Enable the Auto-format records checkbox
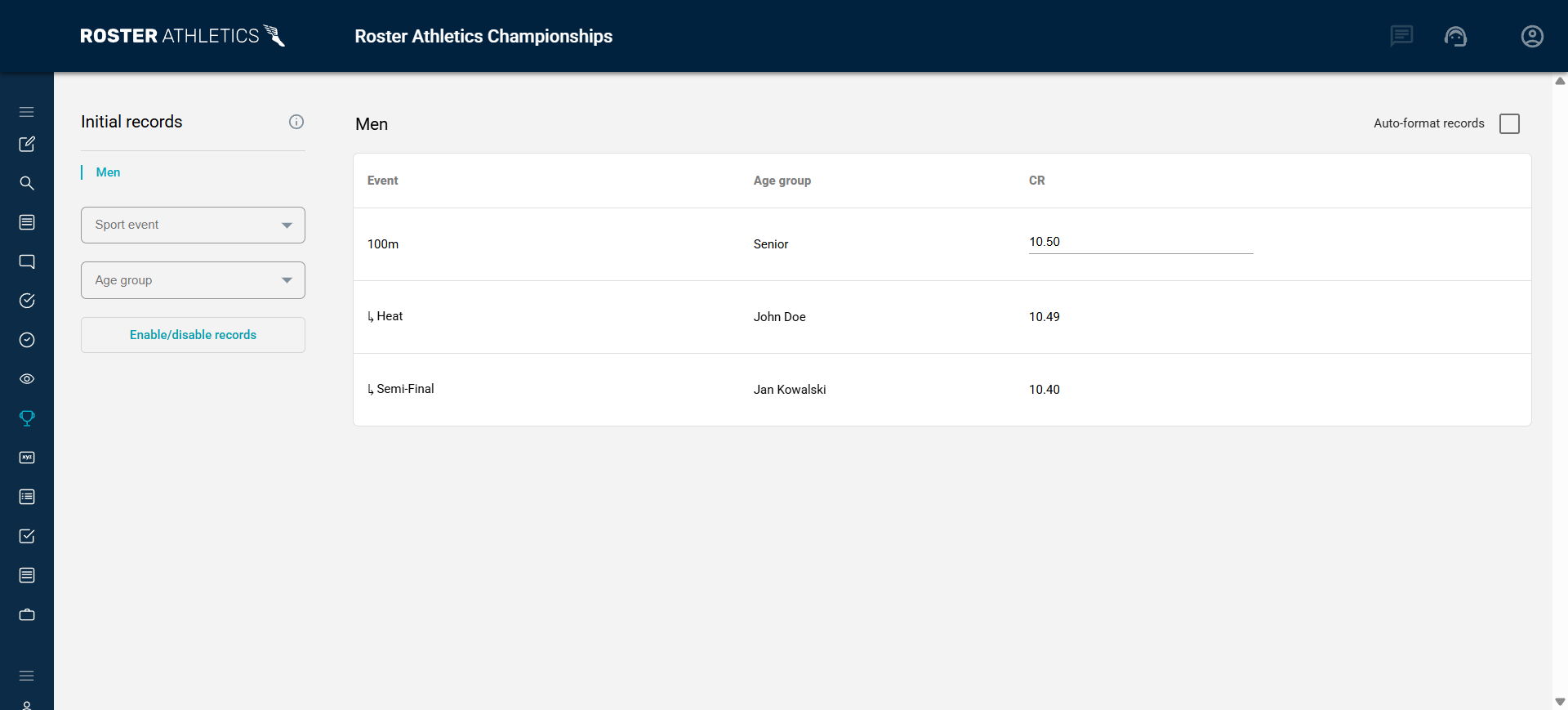1568x710 pixels. [1509, 123]
